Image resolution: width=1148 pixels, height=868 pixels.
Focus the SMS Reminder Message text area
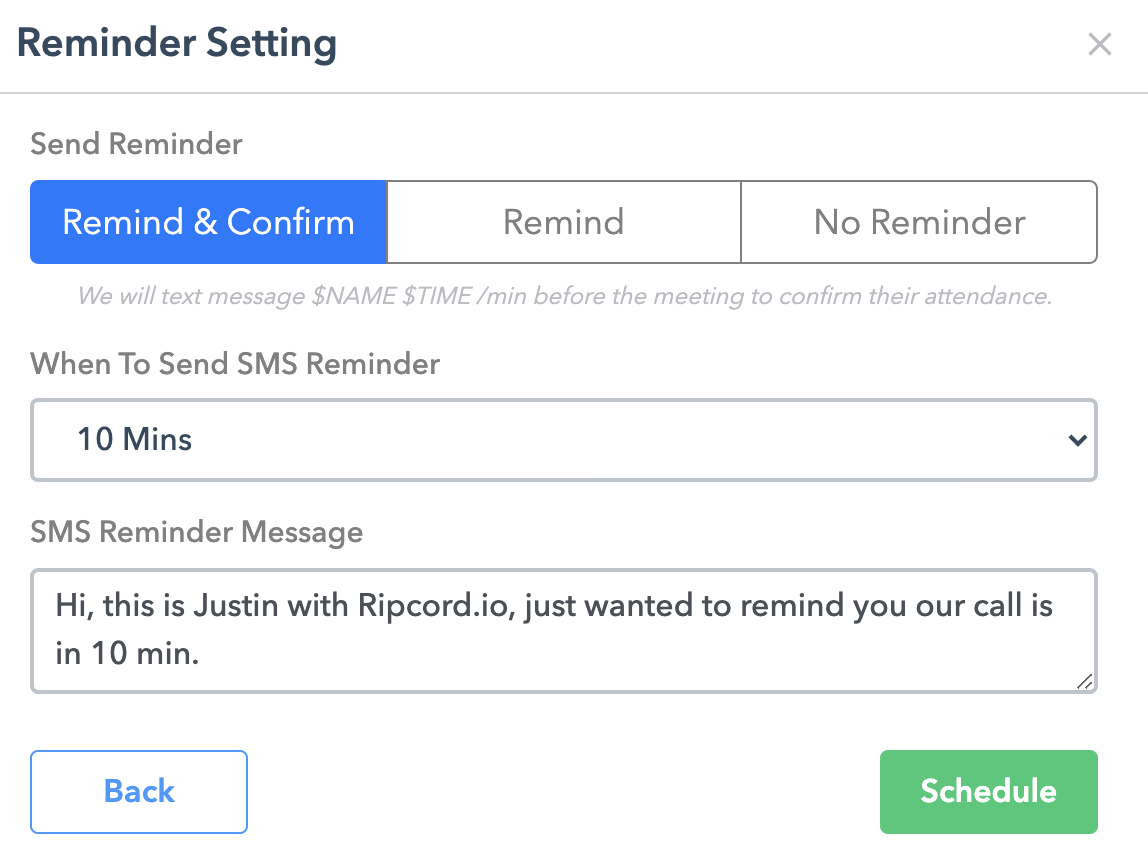click(563, 631)
